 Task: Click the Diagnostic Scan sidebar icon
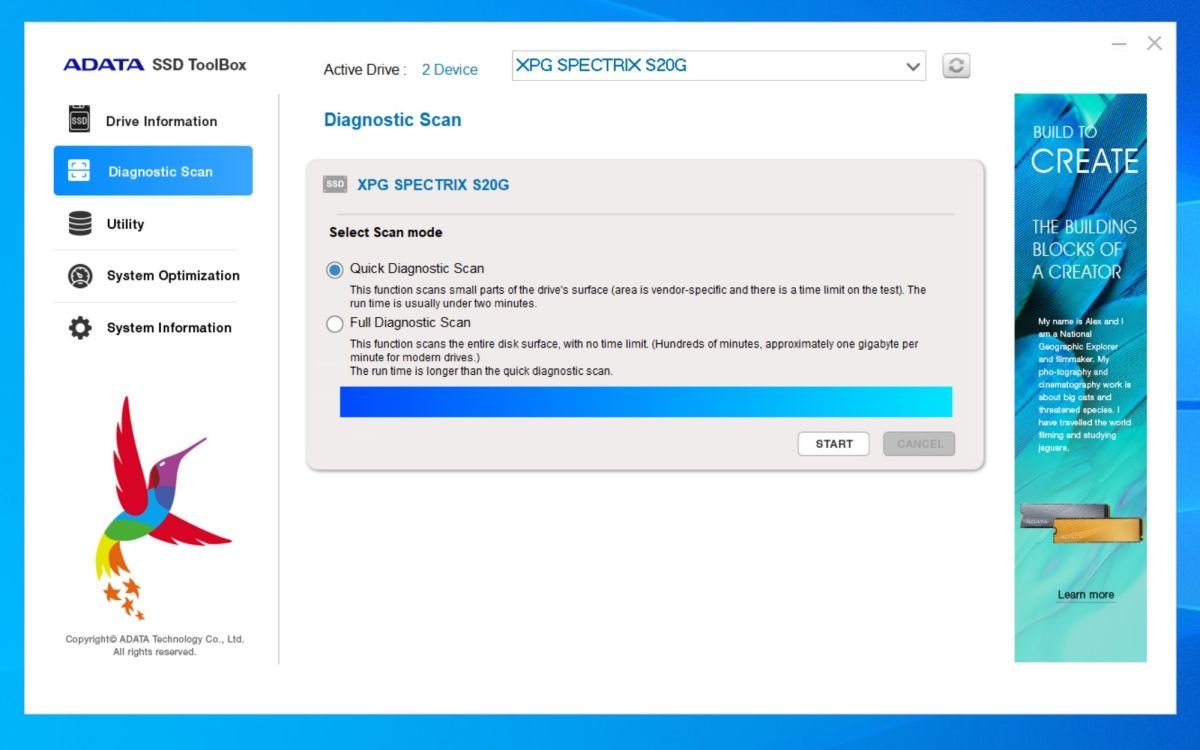point(79,171)
